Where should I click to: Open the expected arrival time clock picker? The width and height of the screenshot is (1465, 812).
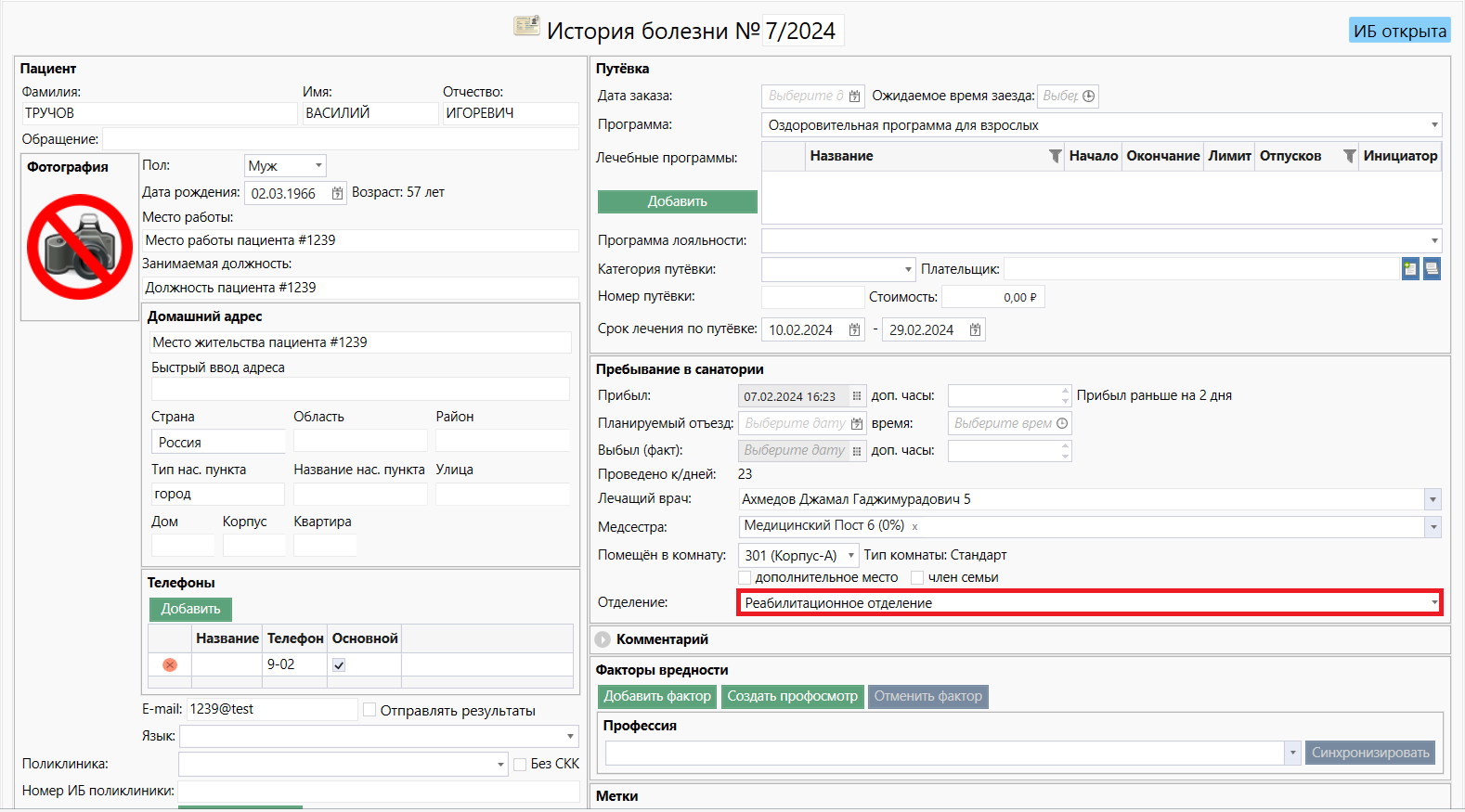coord(1088,96)
